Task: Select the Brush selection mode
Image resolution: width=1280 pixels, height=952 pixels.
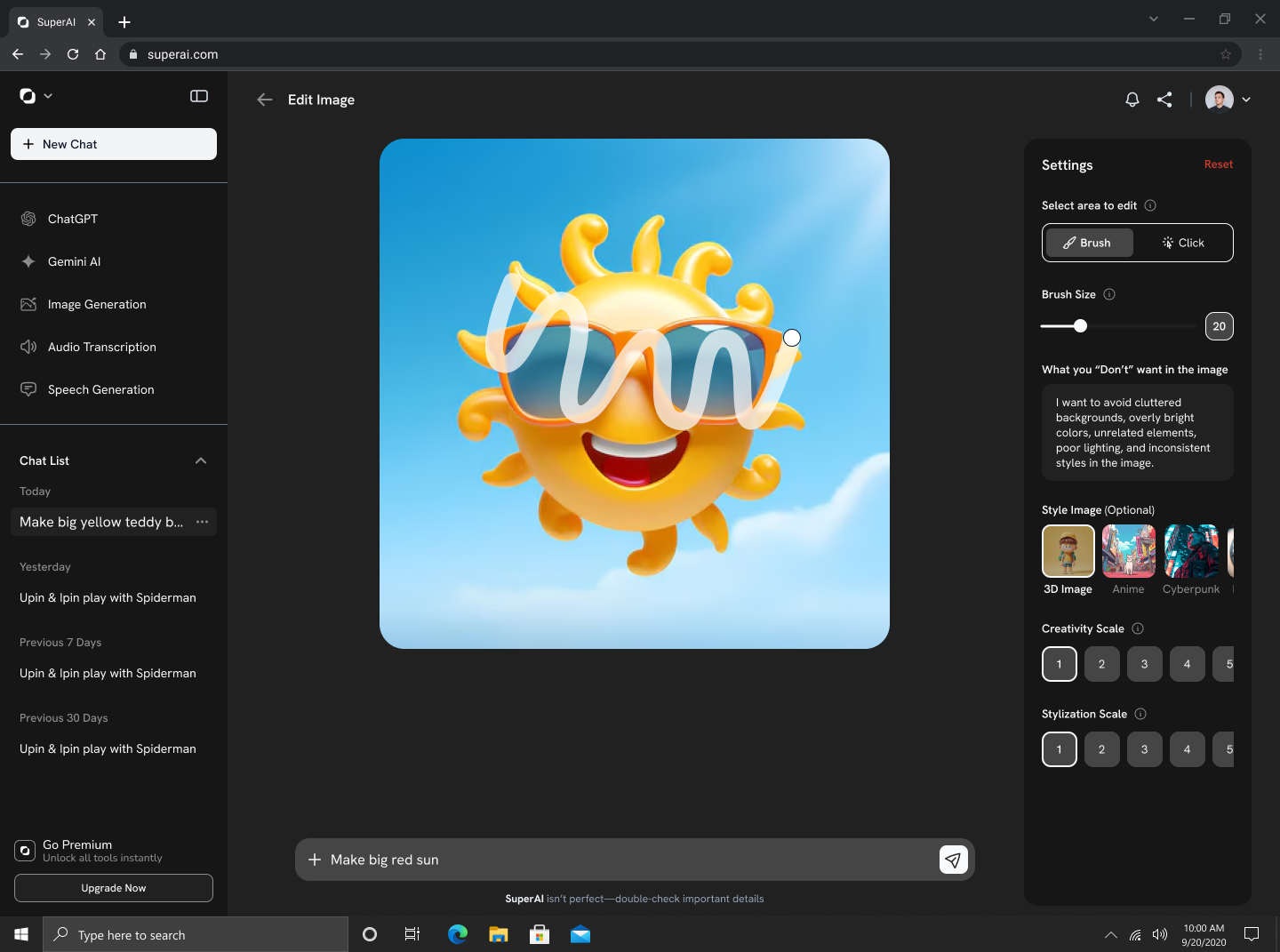Action: click(1089, 243)
